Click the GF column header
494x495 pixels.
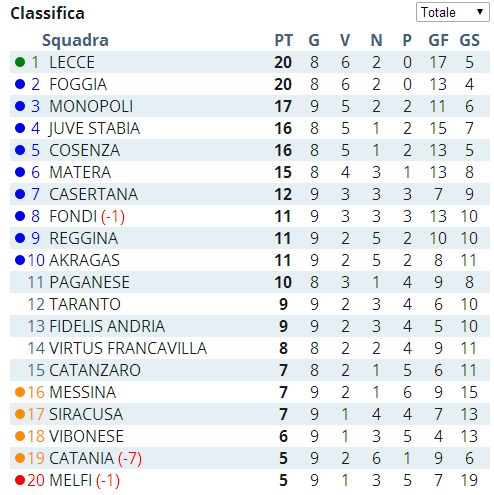pyautogui.click(x=438, y=40)
